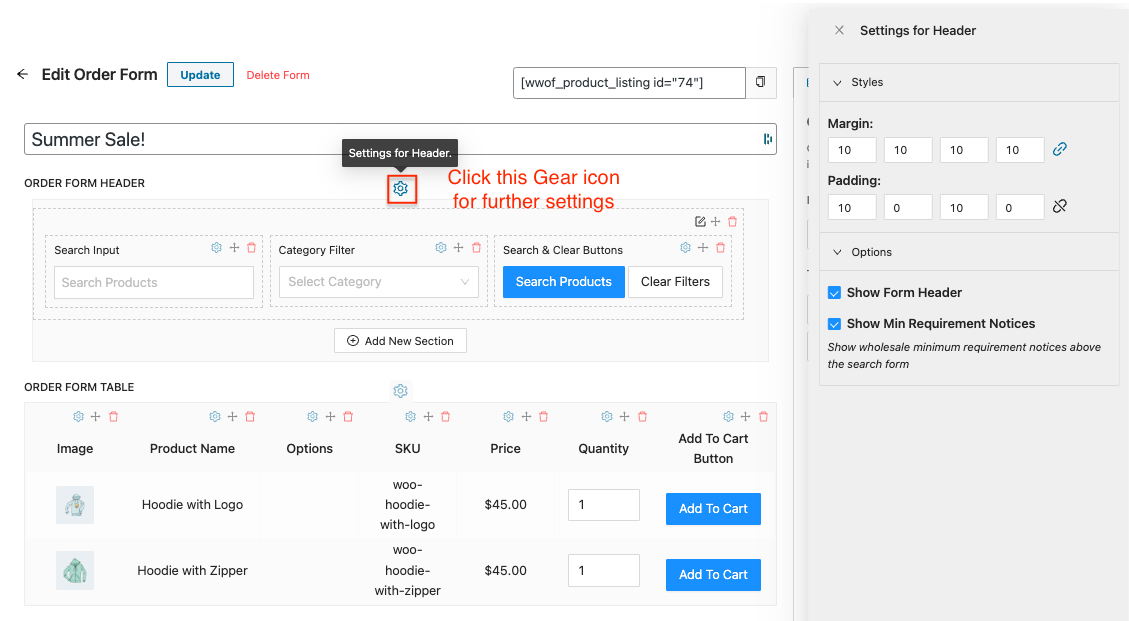1129x621 pixels.
Task: Uncheck Show Form Header checkbox
Action: tap(834, 293)
